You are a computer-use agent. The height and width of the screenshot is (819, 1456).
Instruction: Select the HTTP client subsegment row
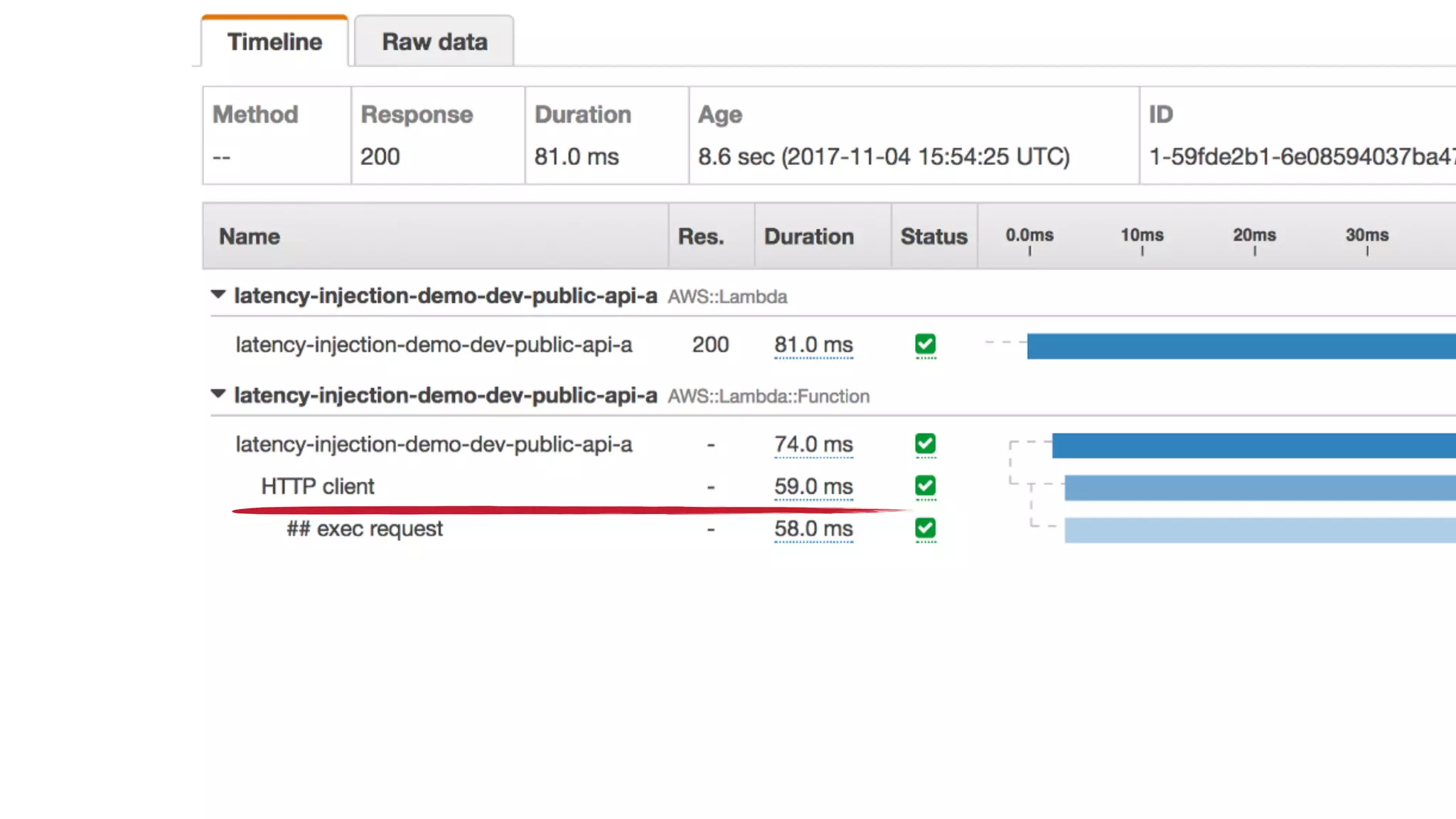pos(317,486)
